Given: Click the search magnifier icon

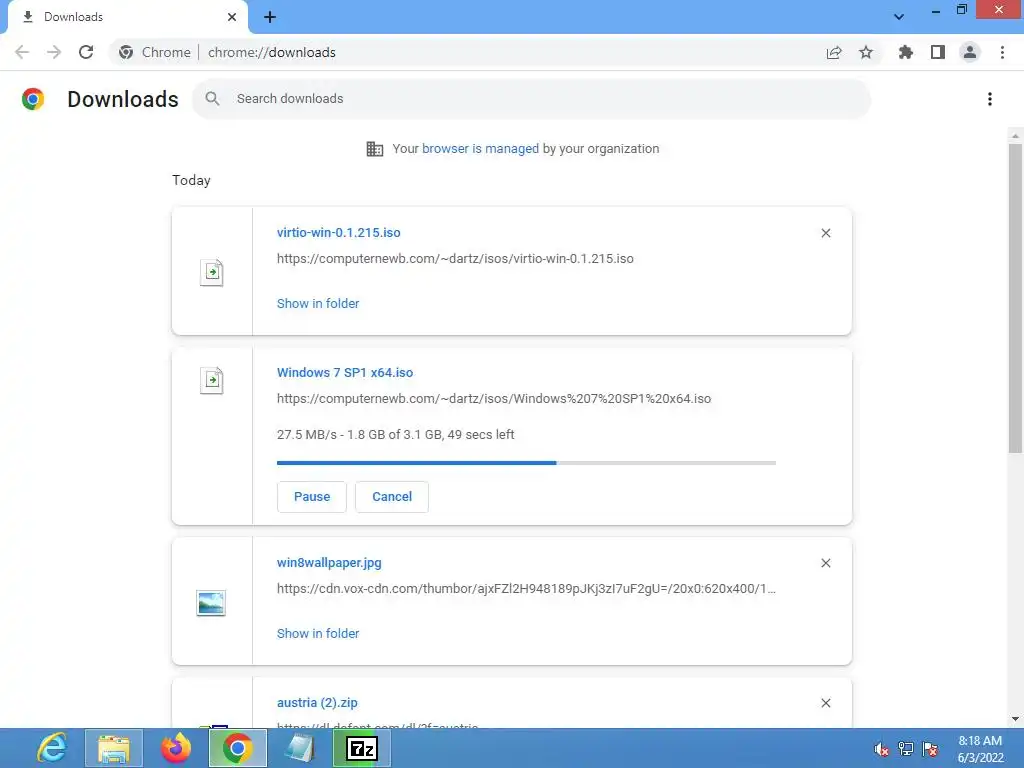Looking at the screenshot, I should coord(212,99).
